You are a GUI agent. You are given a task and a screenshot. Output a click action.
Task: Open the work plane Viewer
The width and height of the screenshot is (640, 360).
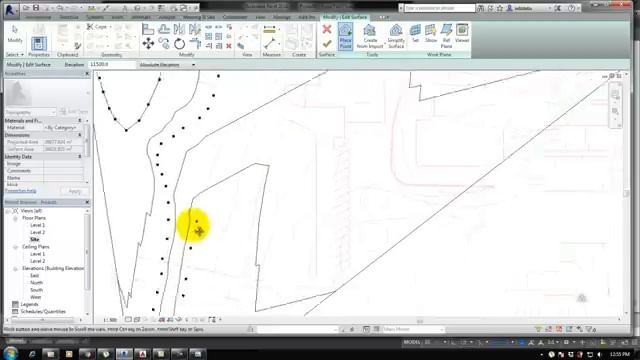pyautogui.click(x=462, y=33)
